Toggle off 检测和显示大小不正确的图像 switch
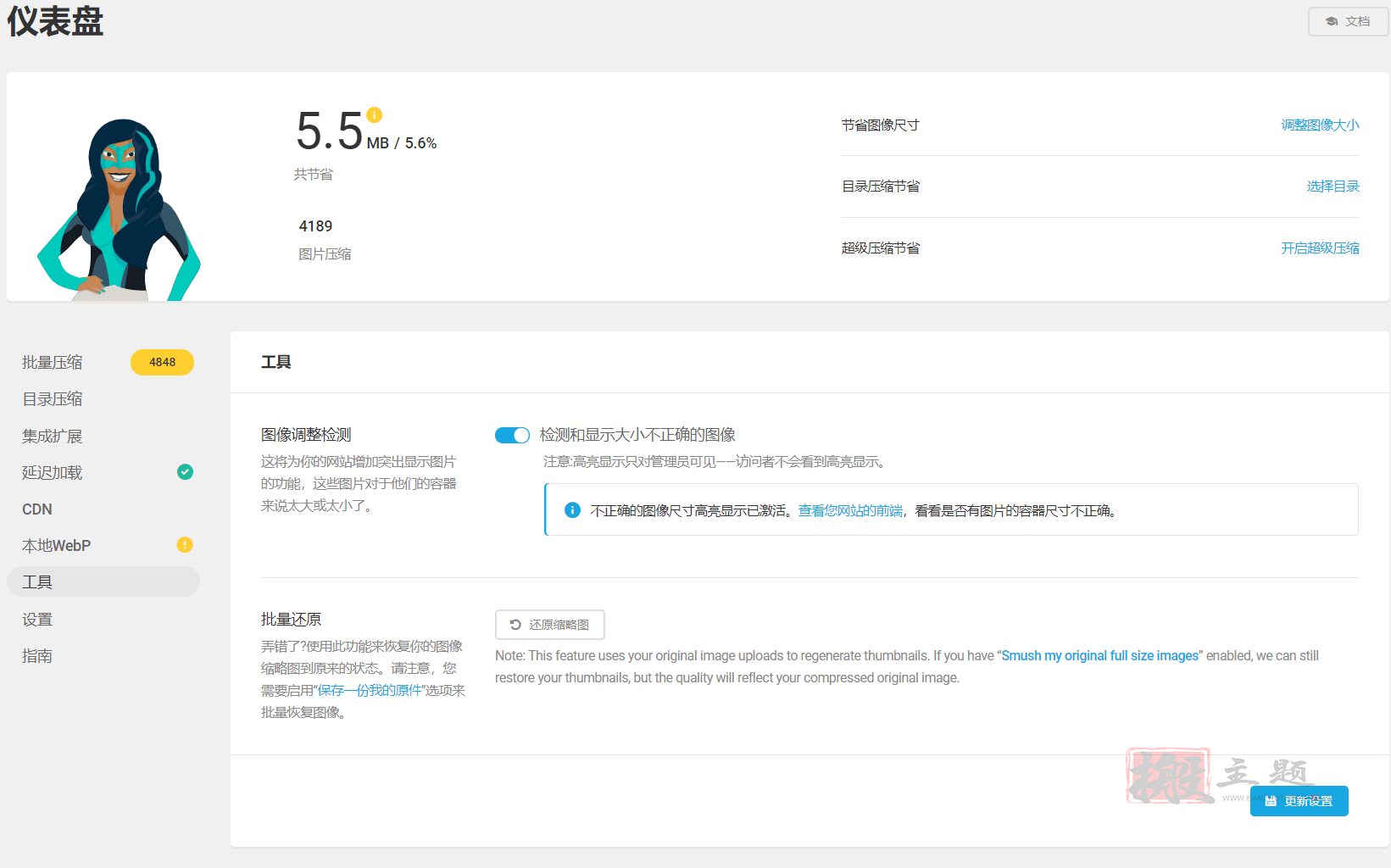1391x868 pixels. coord(512,435)
